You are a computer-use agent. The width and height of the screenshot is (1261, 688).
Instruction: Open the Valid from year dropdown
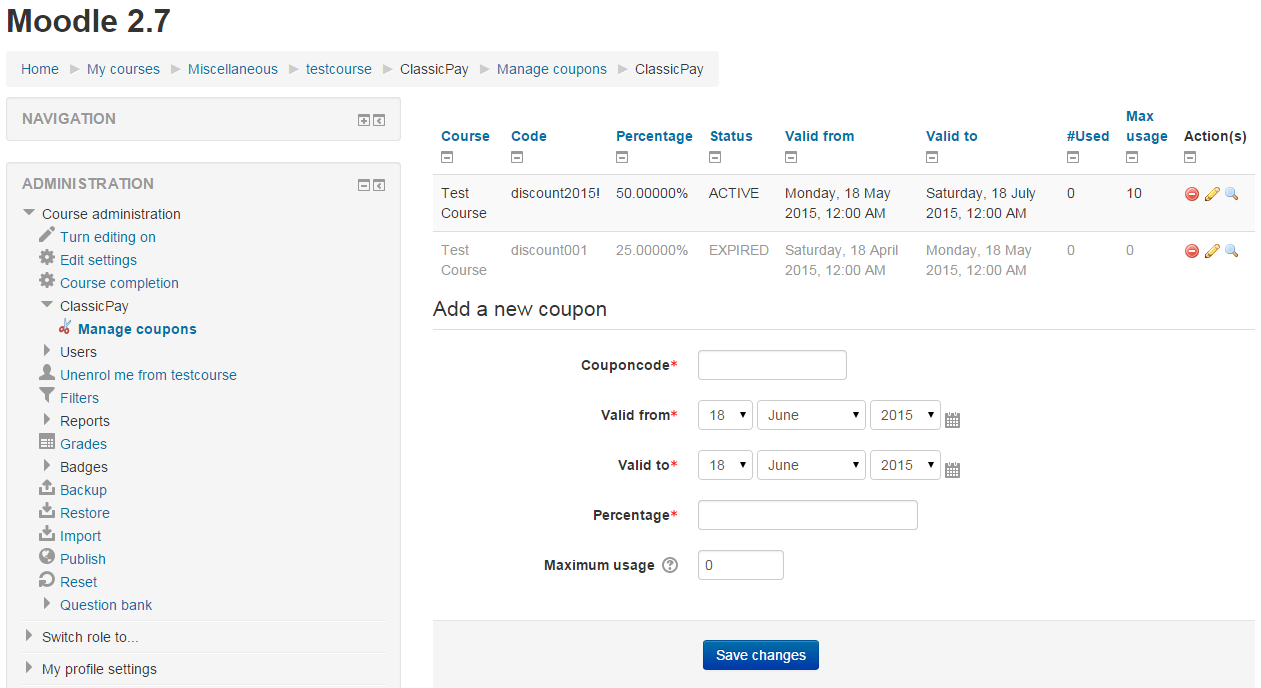pos(905,415)
